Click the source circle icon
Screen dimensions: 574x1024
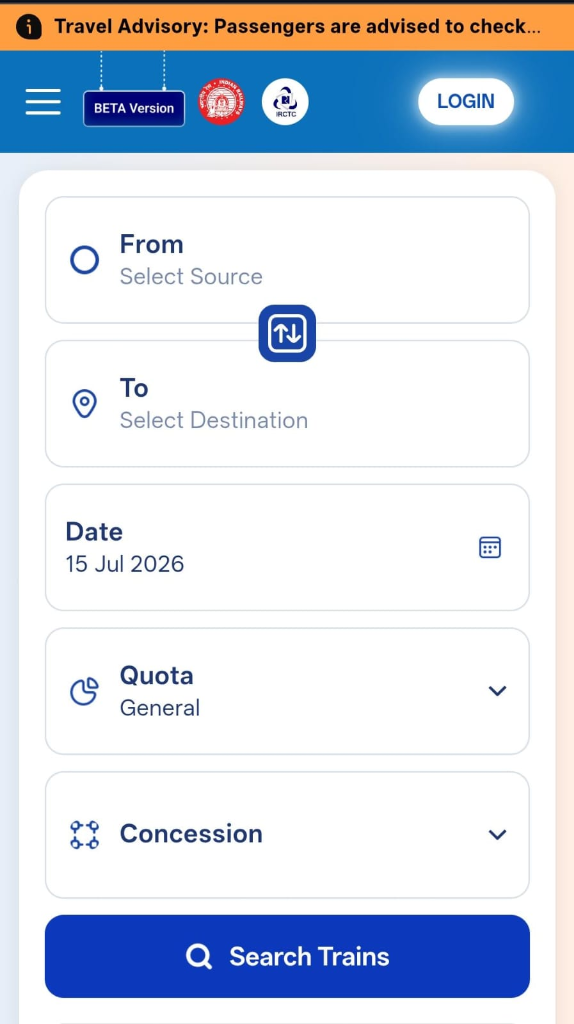[84, 260]
